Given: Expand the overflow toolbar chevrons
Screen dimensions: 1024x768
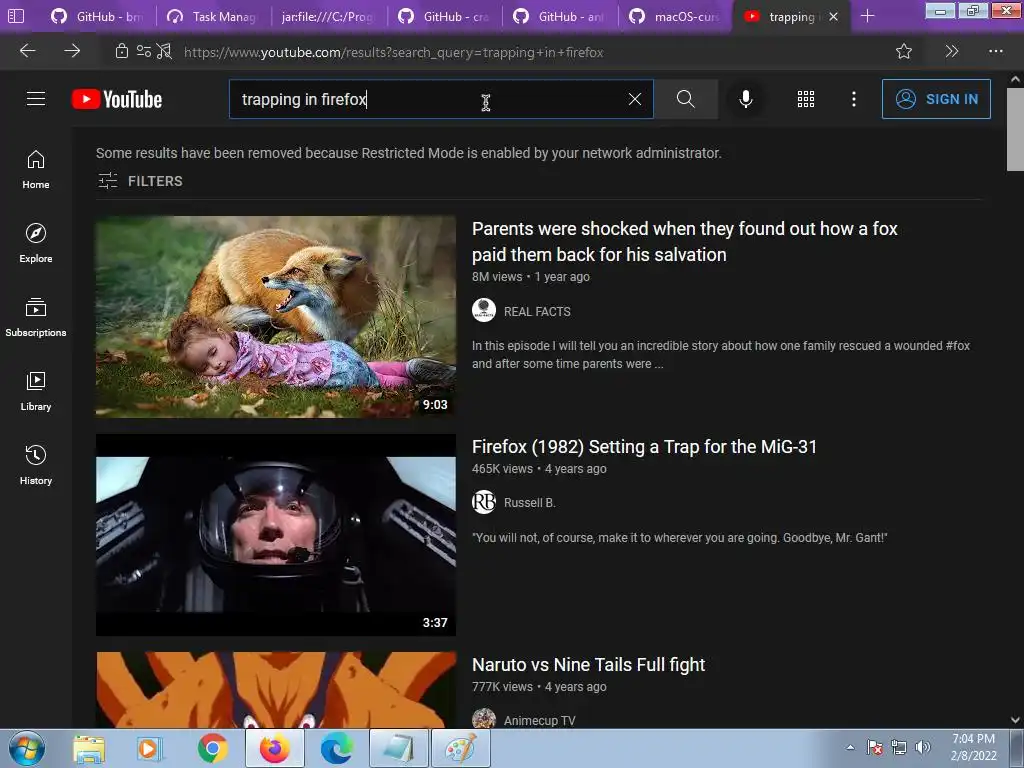Looking at the screenshot, I should coord(952,51).
